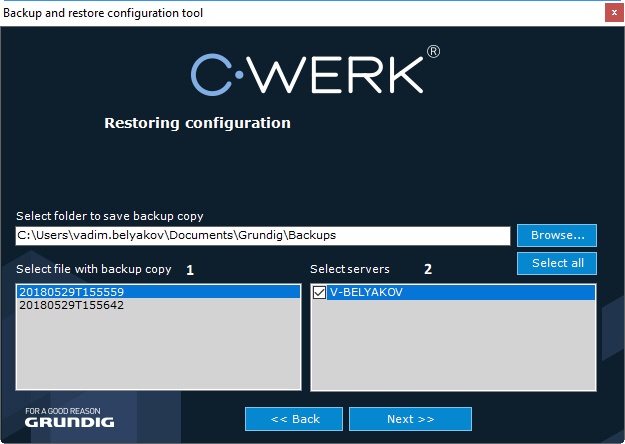
Task: Click empty area in backup file list
Action: [x=158, y=350]
